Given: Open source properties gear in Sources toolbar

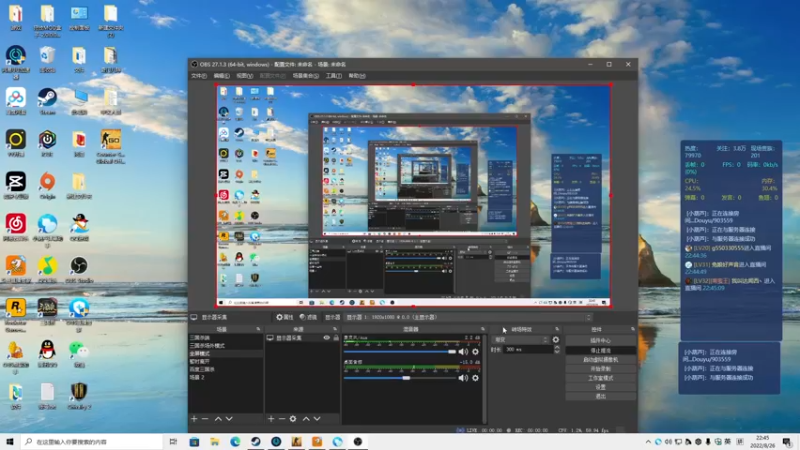Looking at the screenshot, I should pyautogui.click(x=293, y=419).
